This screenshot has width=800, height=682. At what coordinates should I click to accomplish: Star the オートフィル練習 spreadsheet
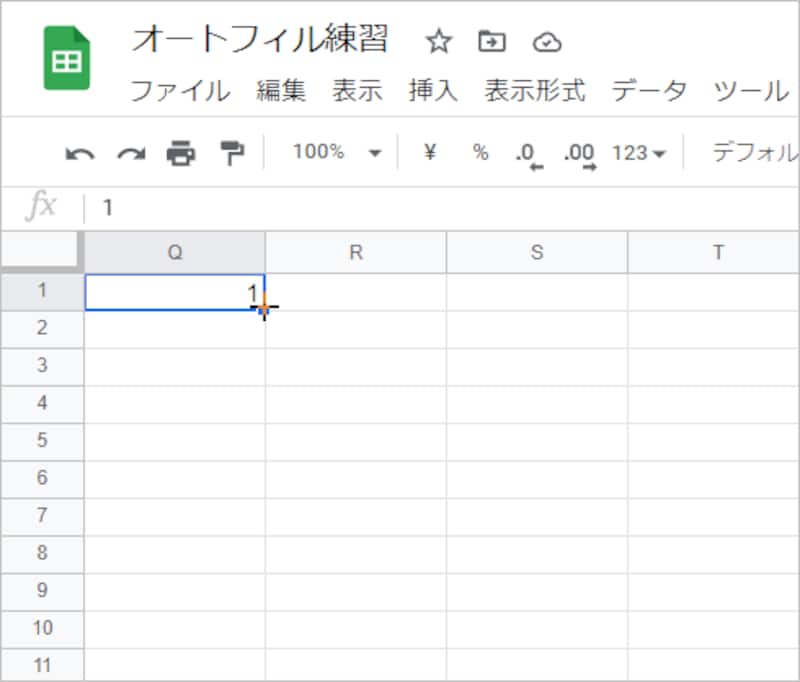[437, 42]
